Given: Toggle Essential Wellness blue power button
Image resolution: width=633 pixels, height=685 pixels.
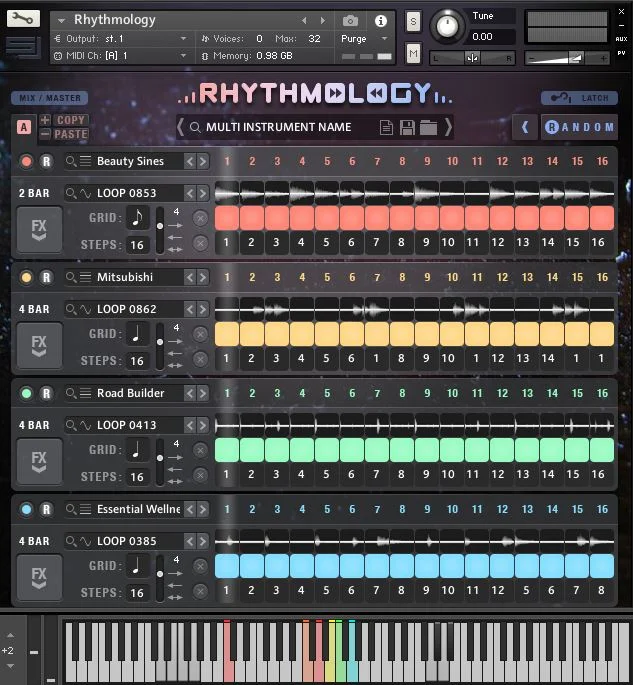Looking at the screenshot, I should [26, 509].
